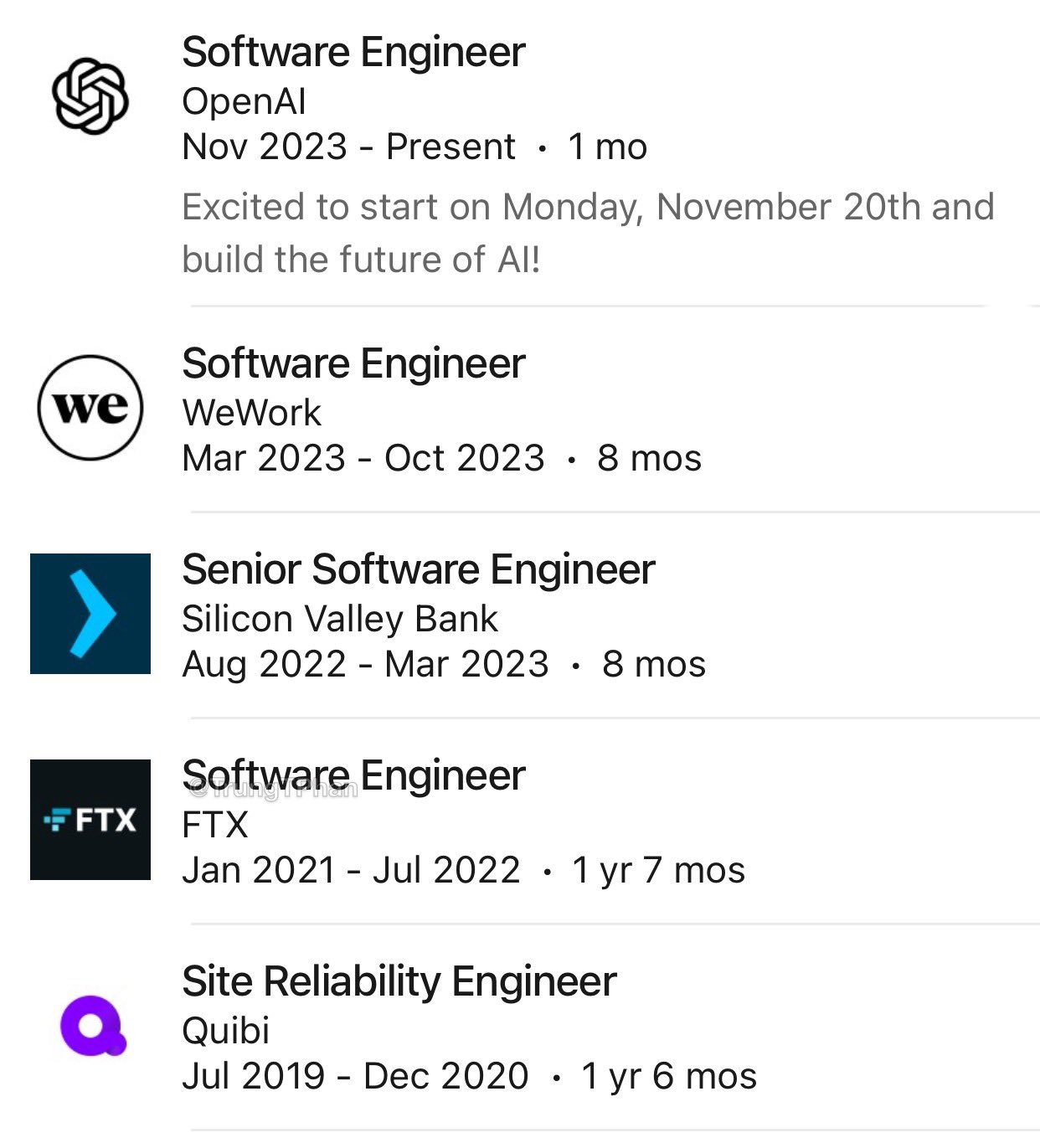This screenshot has width=1040, height=1148.
Task: Click the Nov 2023 - Present date range
Action: coord(348,147)
